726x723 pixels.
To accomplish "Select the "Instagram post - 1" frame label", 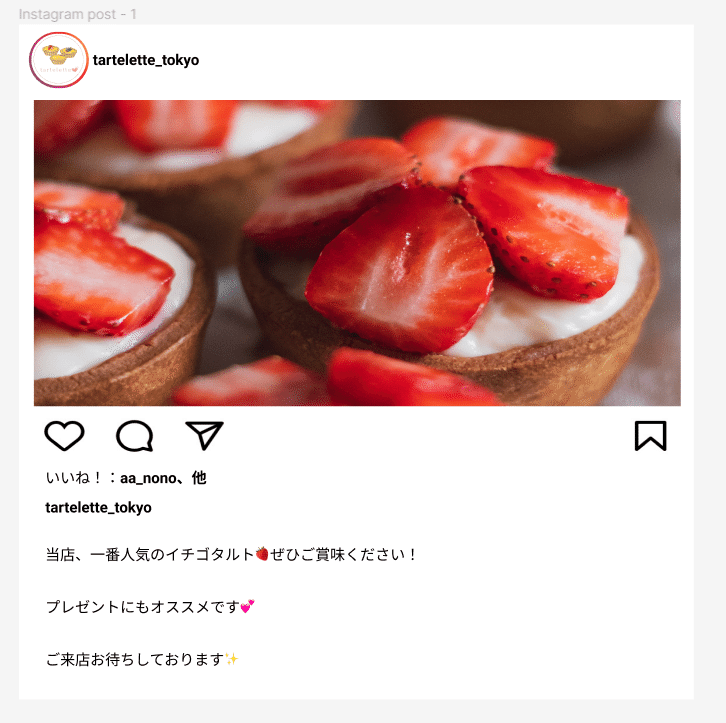I will pos(78,14).
